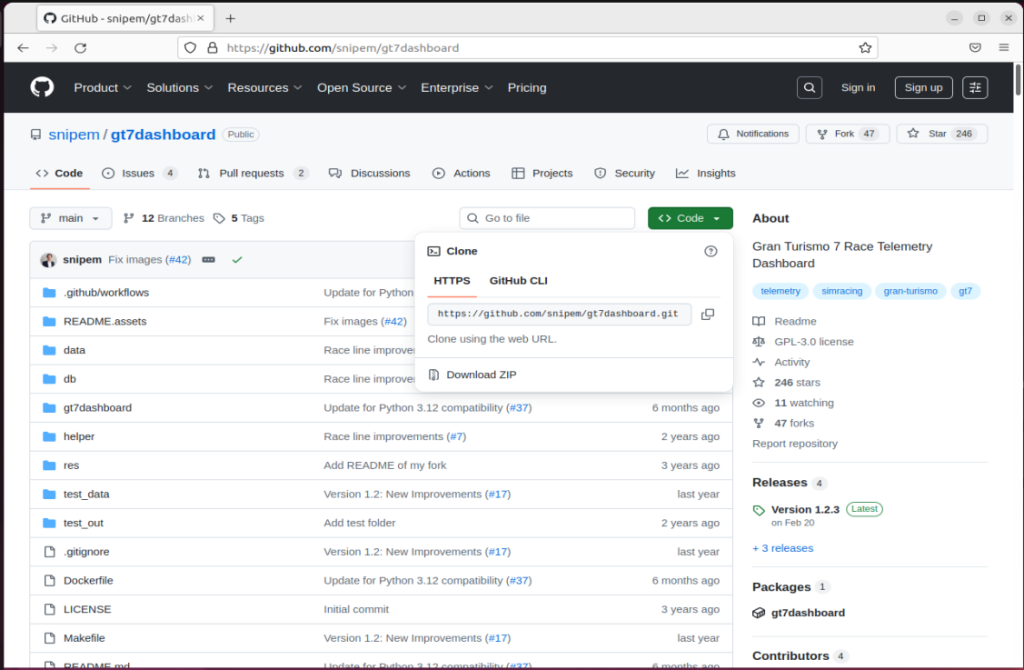1024x670 pixels.
Task: Open the .github/workflows folder
Action: (106, 293)
